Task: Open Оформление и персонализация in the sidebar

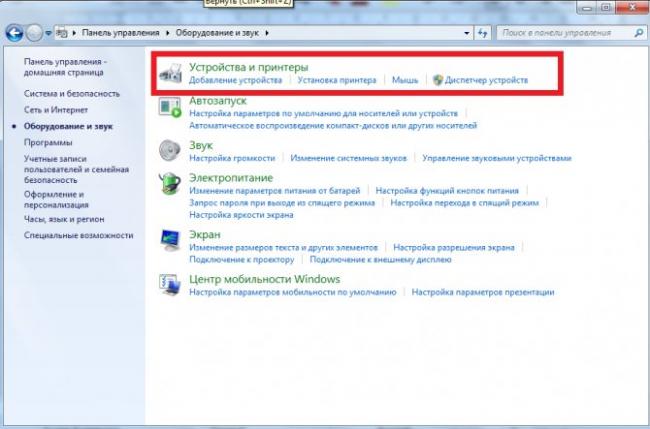Action: click(56, 199)
